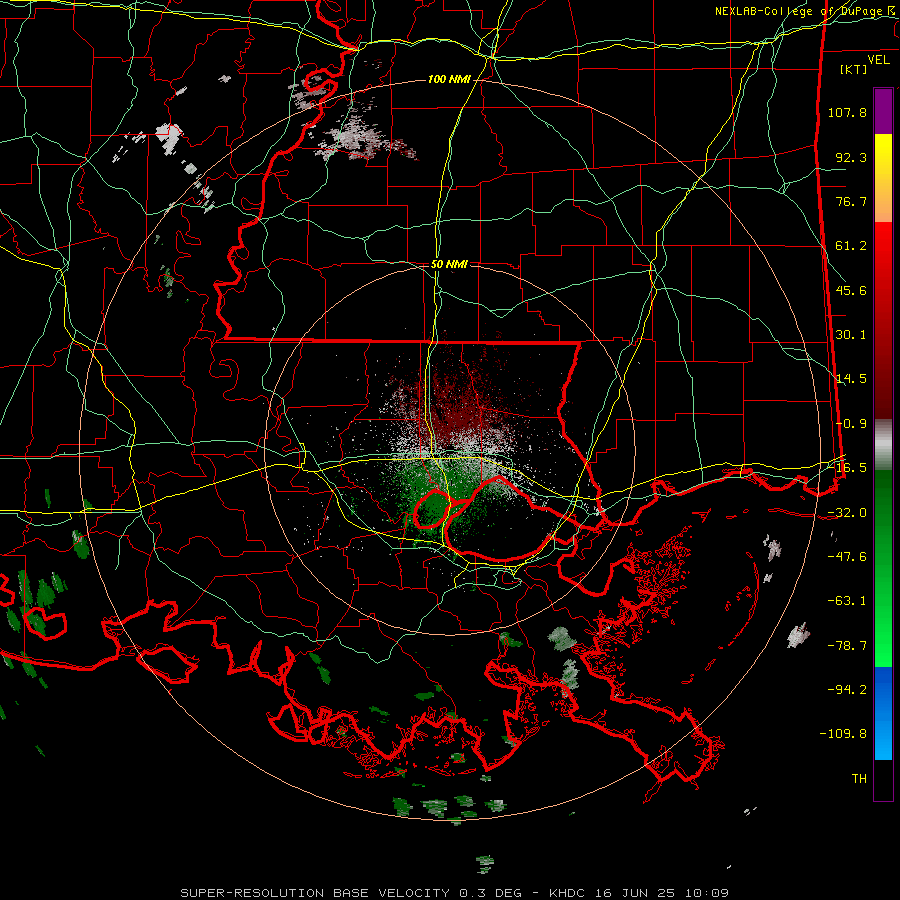Select the 107.8 legend value
The image size is (900, 900).
point(847,112)
